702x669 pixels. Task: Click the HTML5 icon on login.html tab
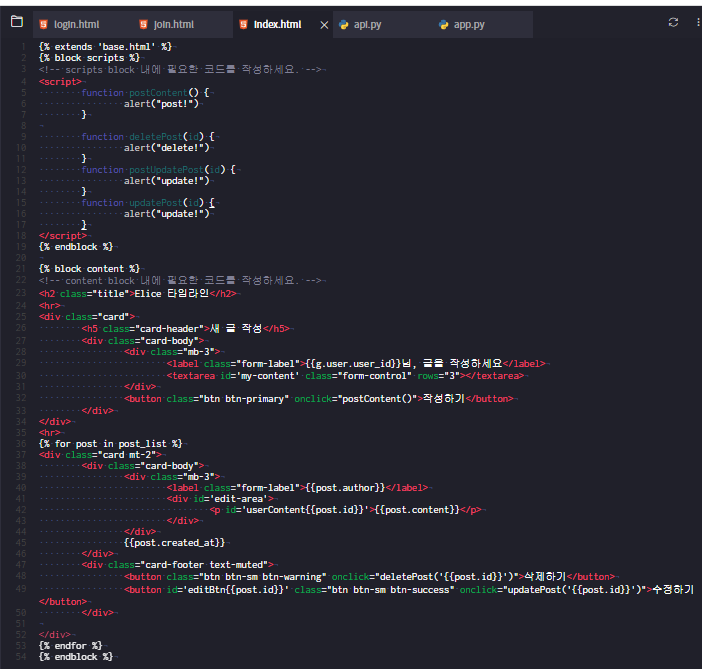(43, 25)
